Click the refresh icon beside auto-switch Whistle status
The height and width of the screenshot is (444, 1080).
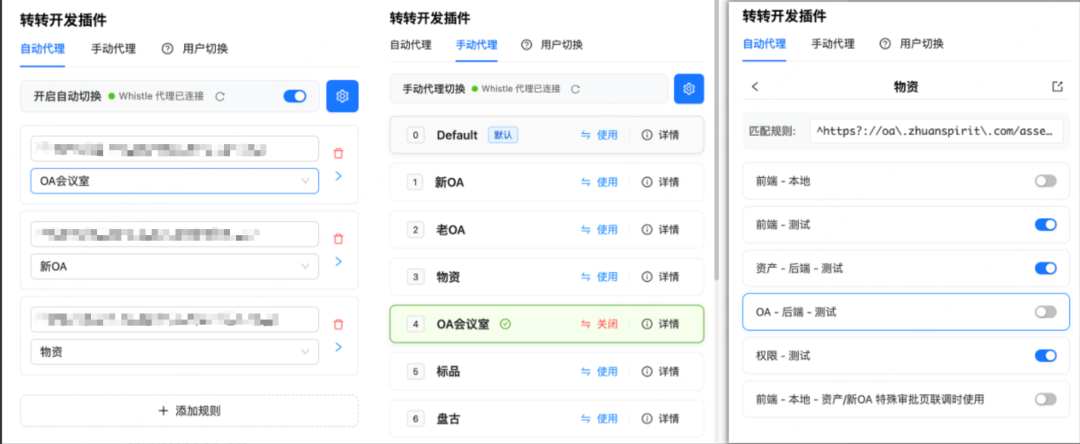(220, 97)
